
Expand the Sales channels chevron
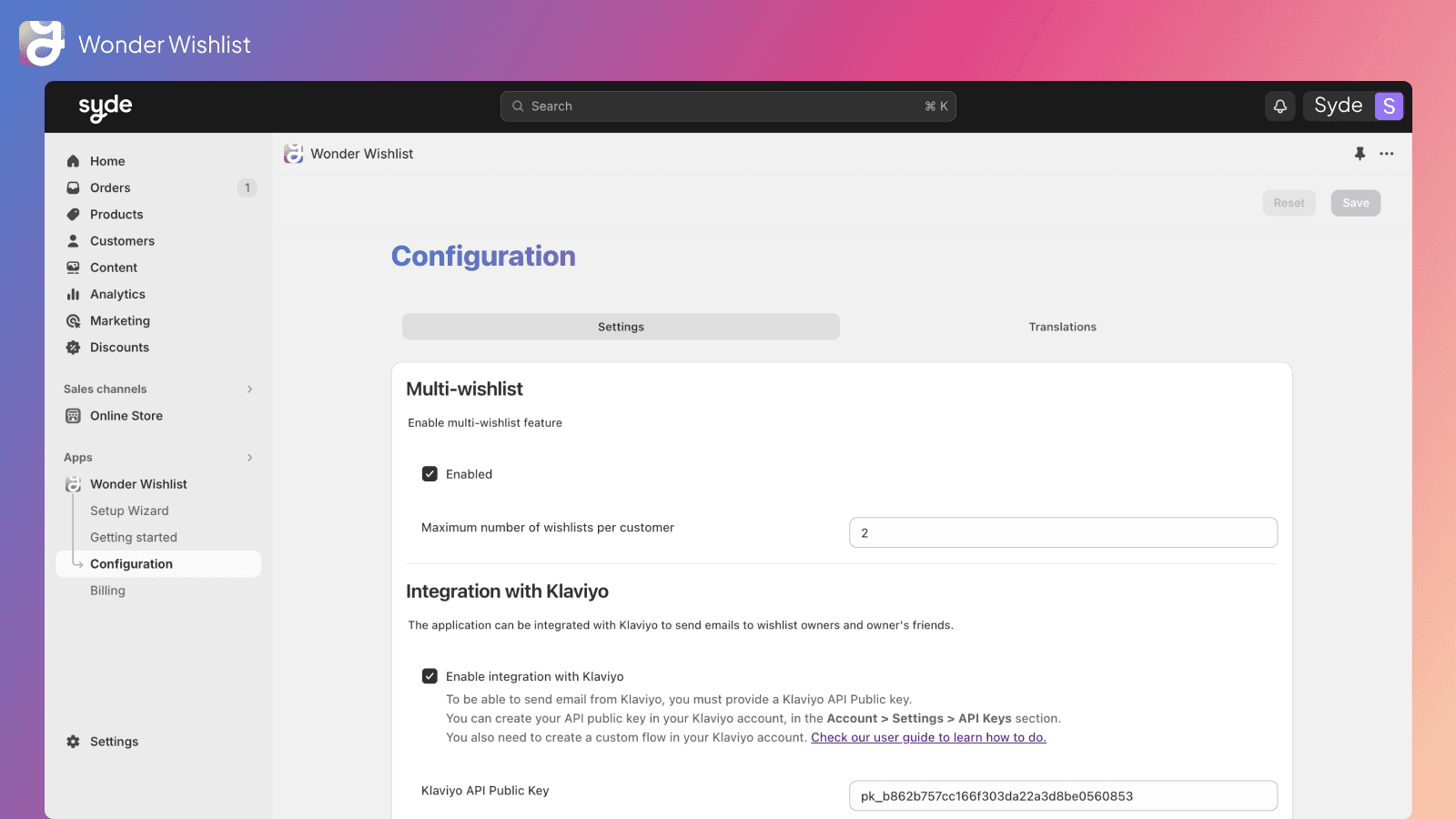coord(249,389)
